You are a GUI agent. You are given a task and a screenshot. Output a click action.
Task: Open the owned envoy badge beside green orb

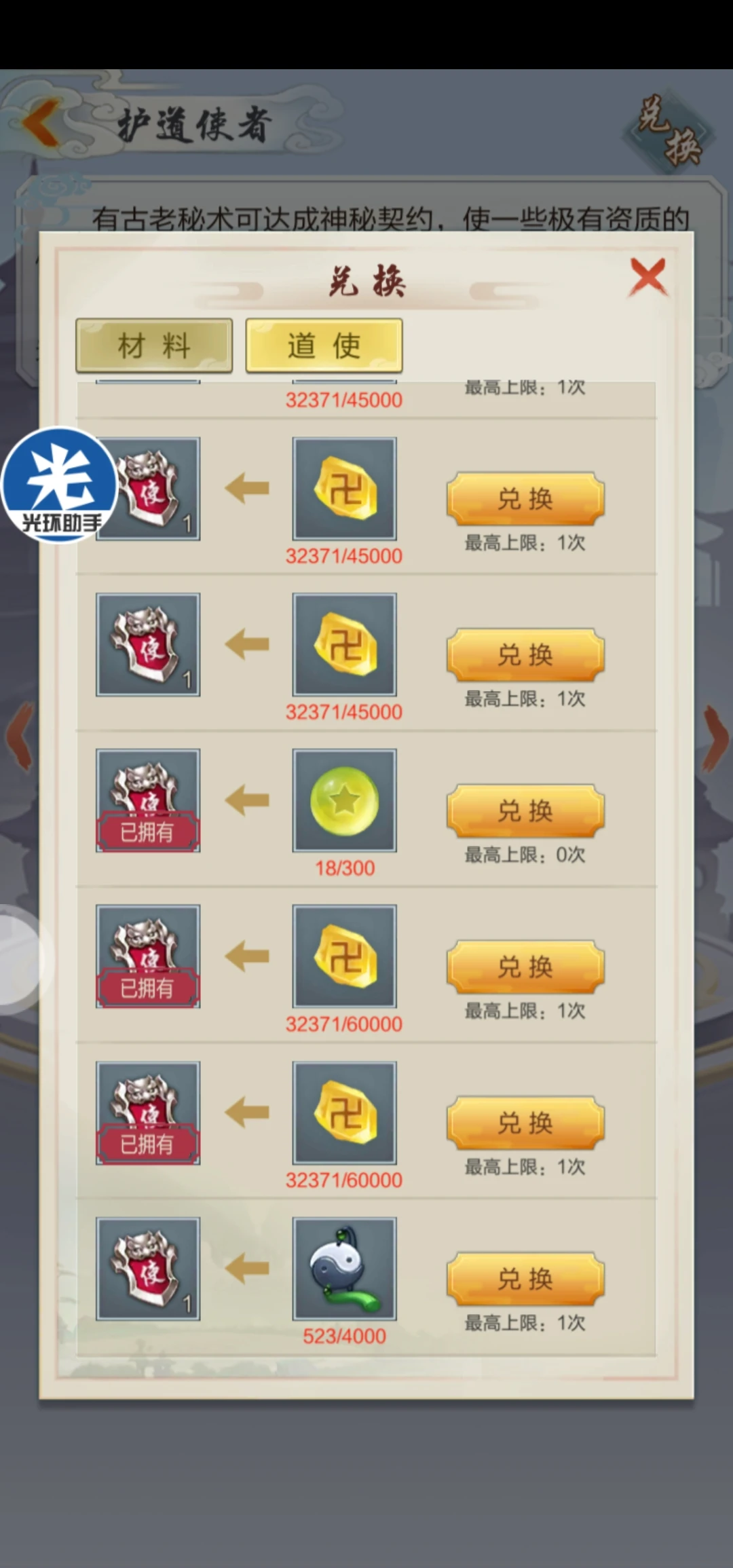148,800
